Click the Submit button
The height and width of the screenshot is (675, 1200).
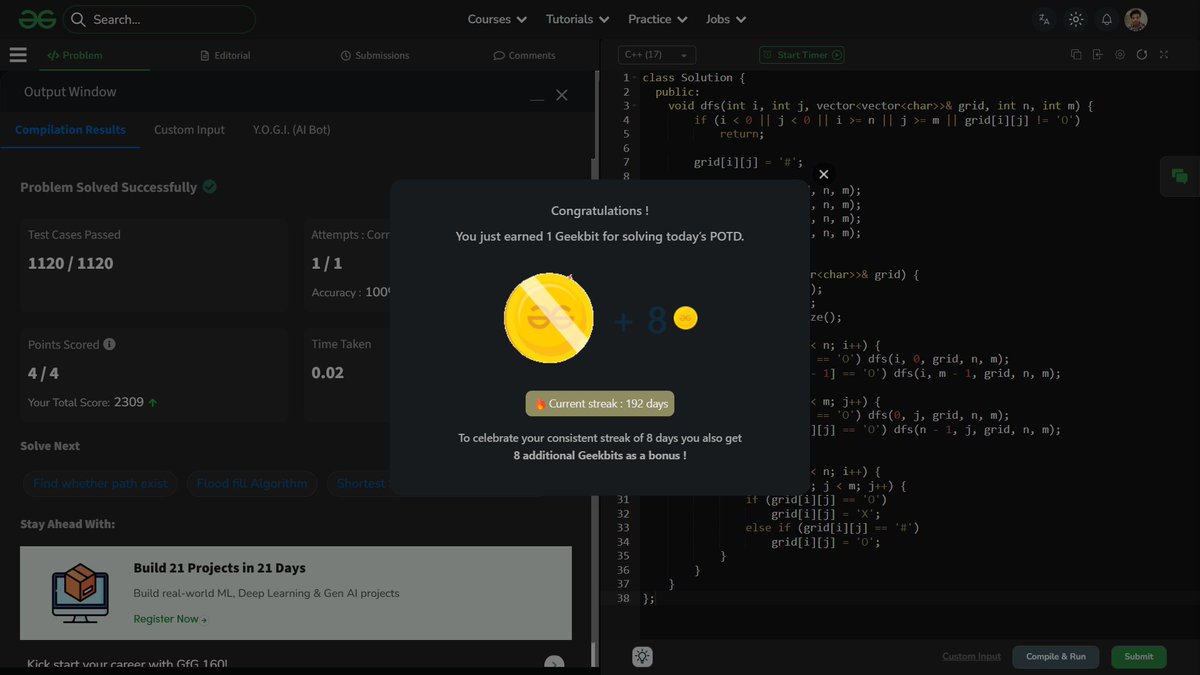click(x=1138, y=656)
